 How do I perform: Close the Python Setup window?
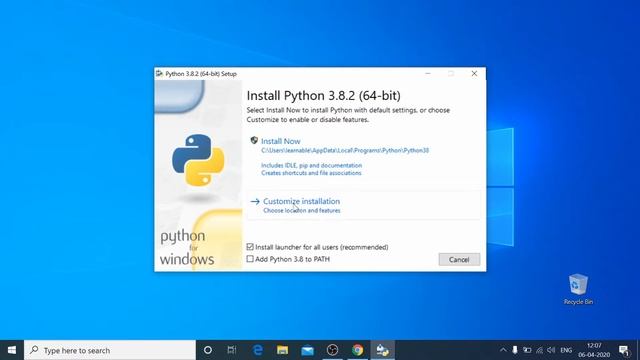pos(474,73)
